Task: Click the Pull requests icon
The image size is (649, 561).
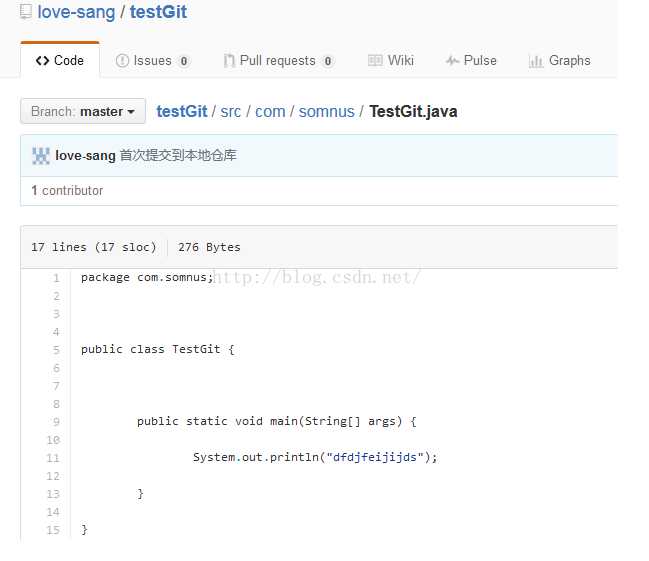Action: 229,61
